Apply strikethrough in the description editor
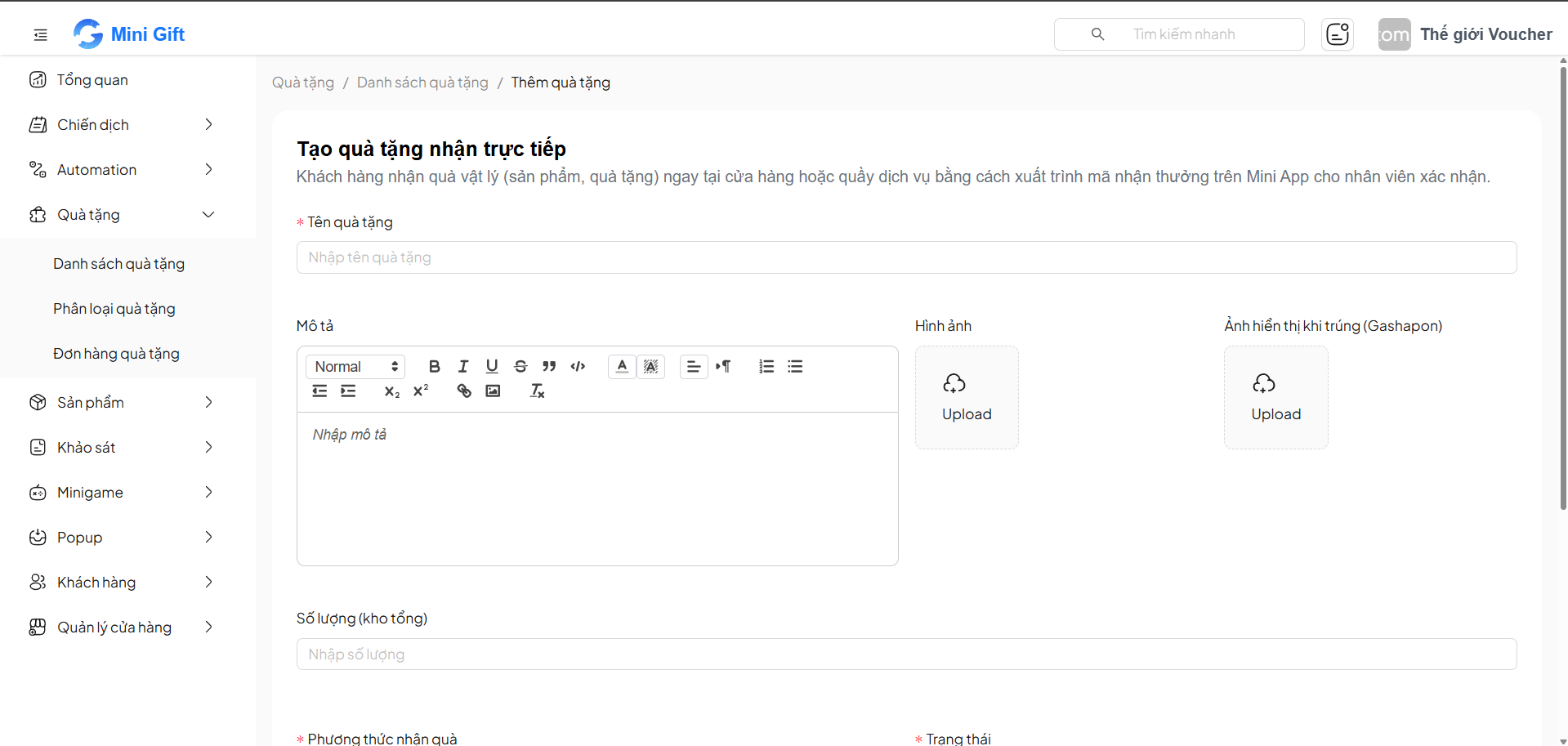Screen dimensions: 1568x746 click(x=520, y=367)
